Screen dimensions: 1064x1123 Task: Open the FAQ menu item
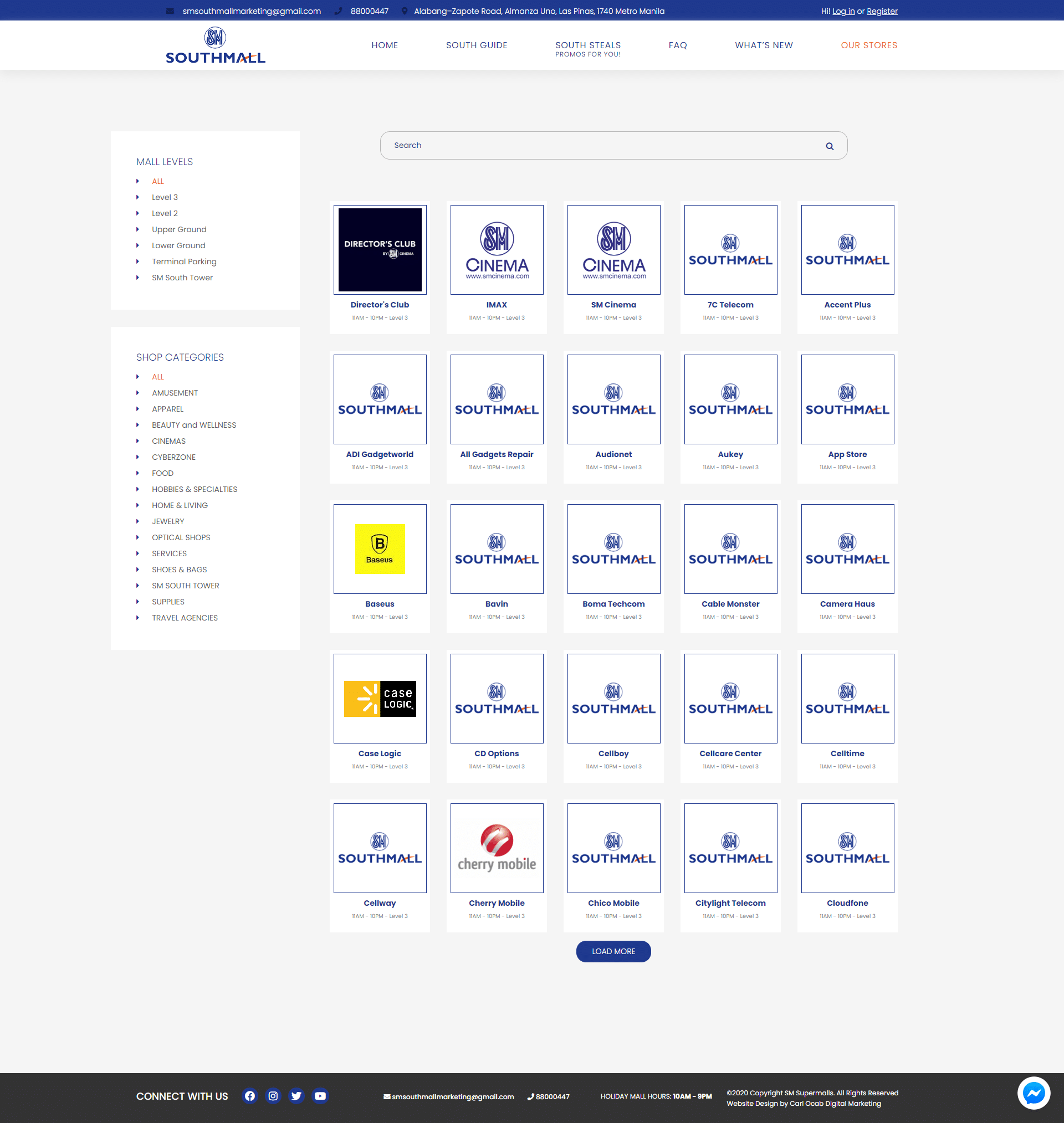pos(678,45)
